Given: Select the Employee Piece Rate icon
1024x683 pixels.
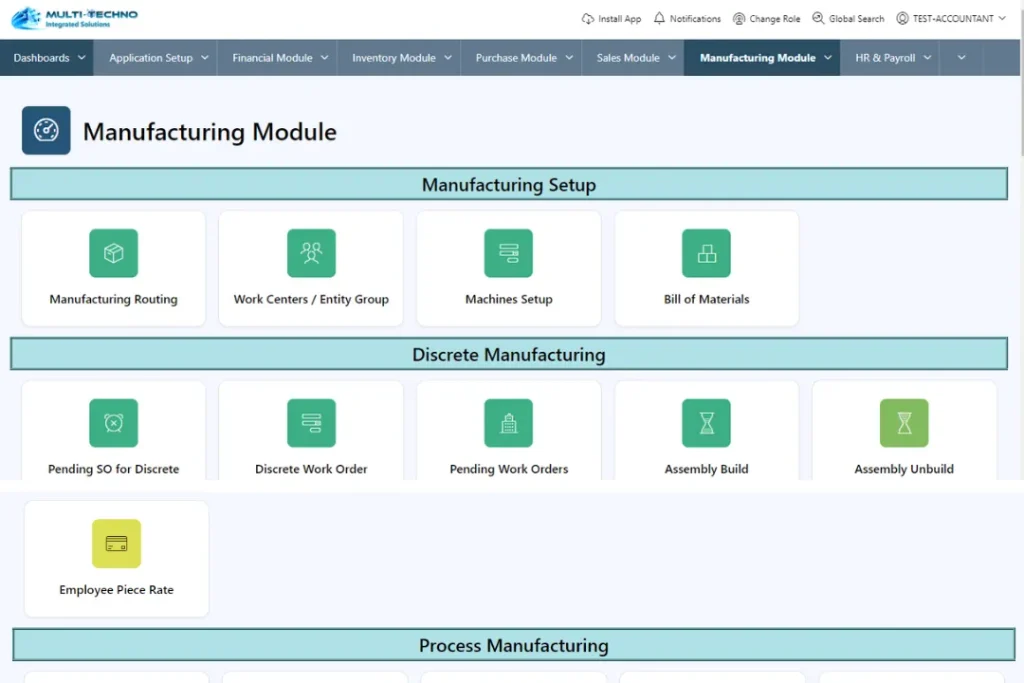Looking at the screenshot, I should tap(116, 544).
